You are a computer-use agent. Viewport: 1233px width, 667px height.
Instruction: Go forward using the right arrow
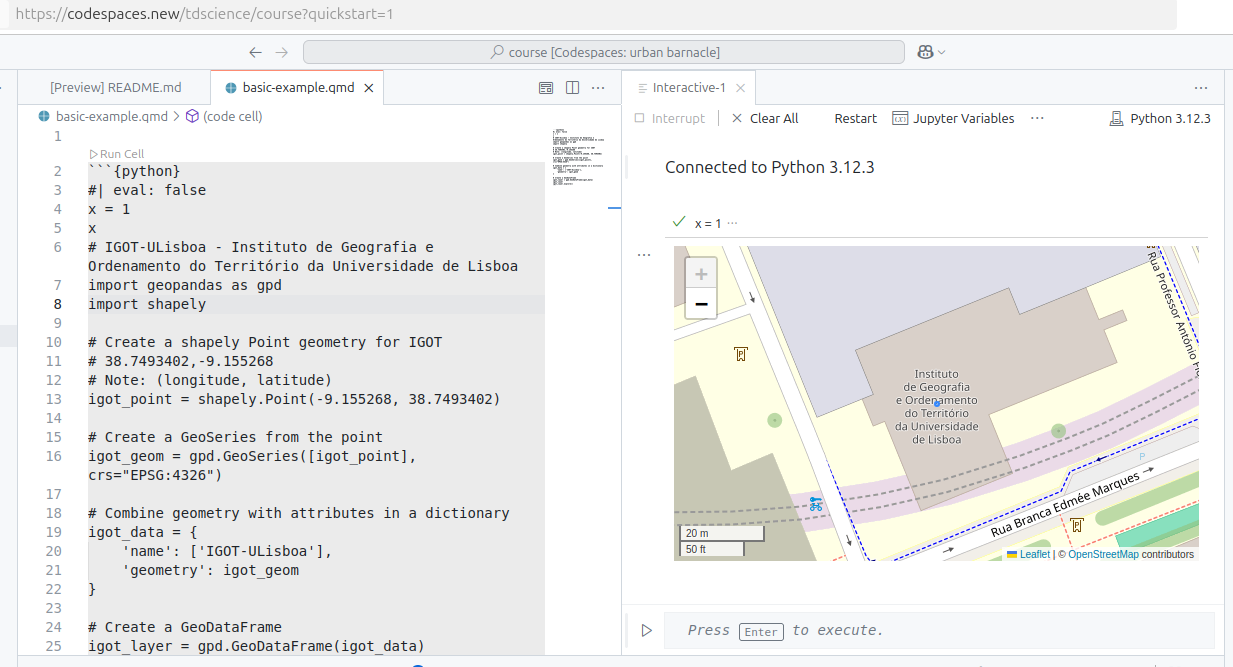(x=282, y=52)
